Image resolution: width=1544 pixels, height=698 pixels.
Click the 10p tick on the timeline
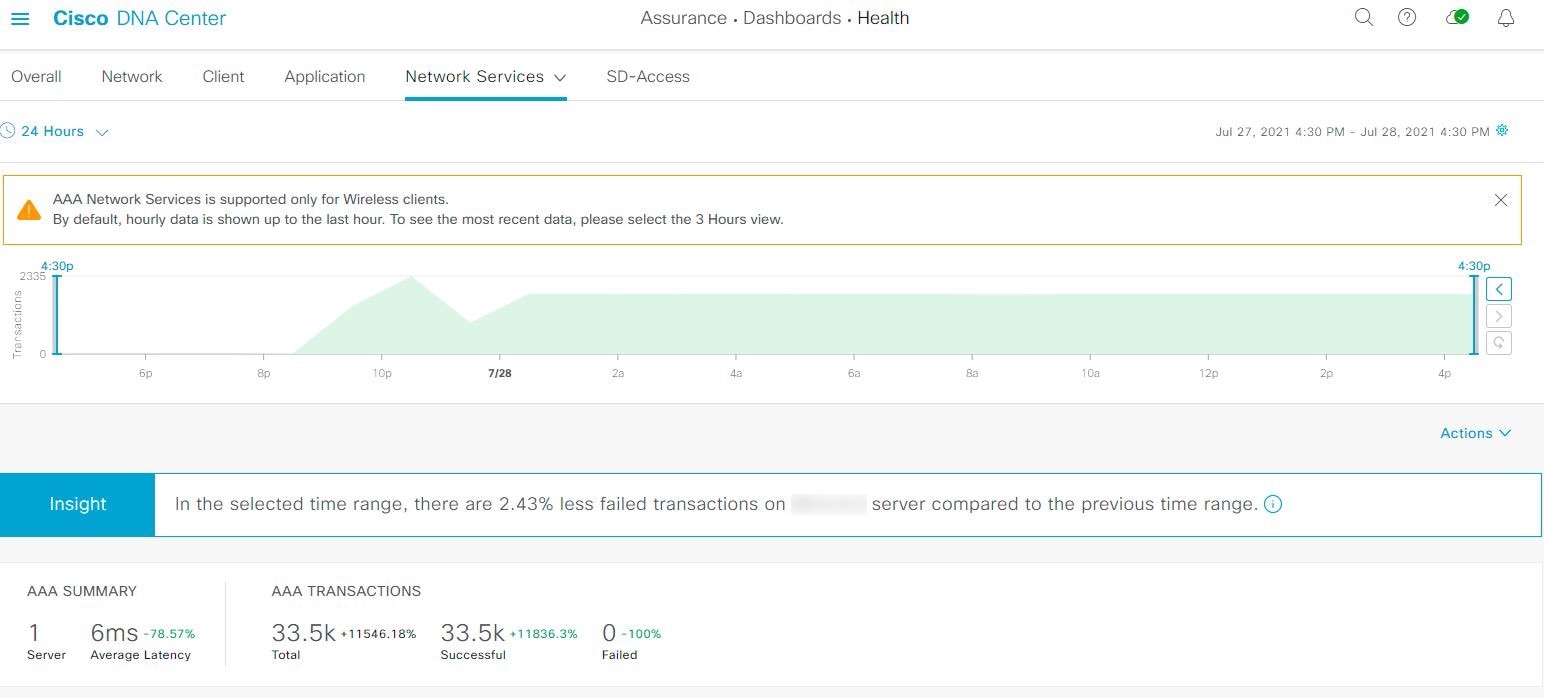click(381, 373)
